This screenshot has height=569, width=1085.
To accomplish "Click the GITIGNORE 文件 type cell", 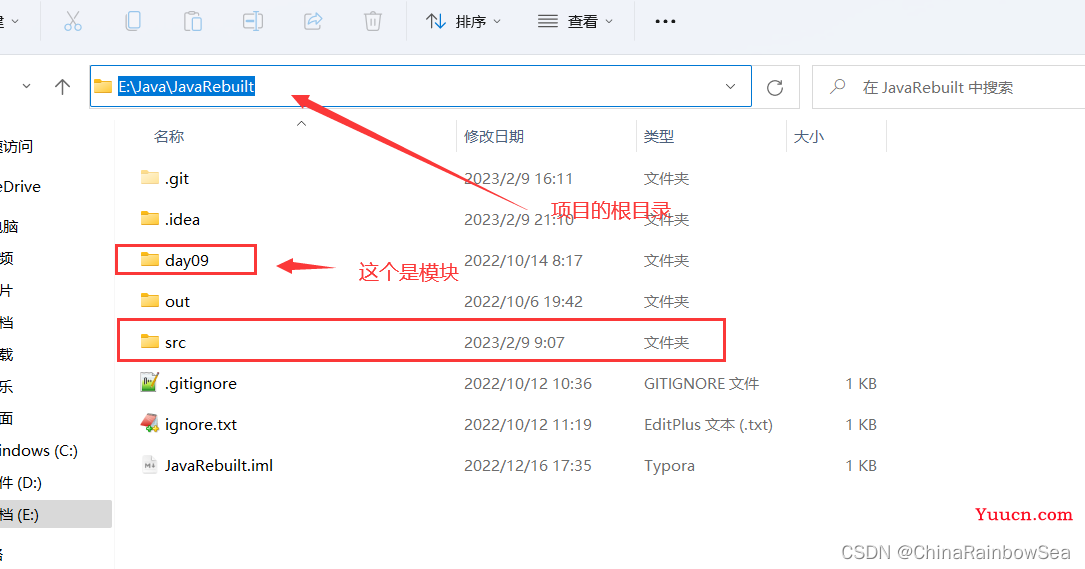I will [701, 383].
